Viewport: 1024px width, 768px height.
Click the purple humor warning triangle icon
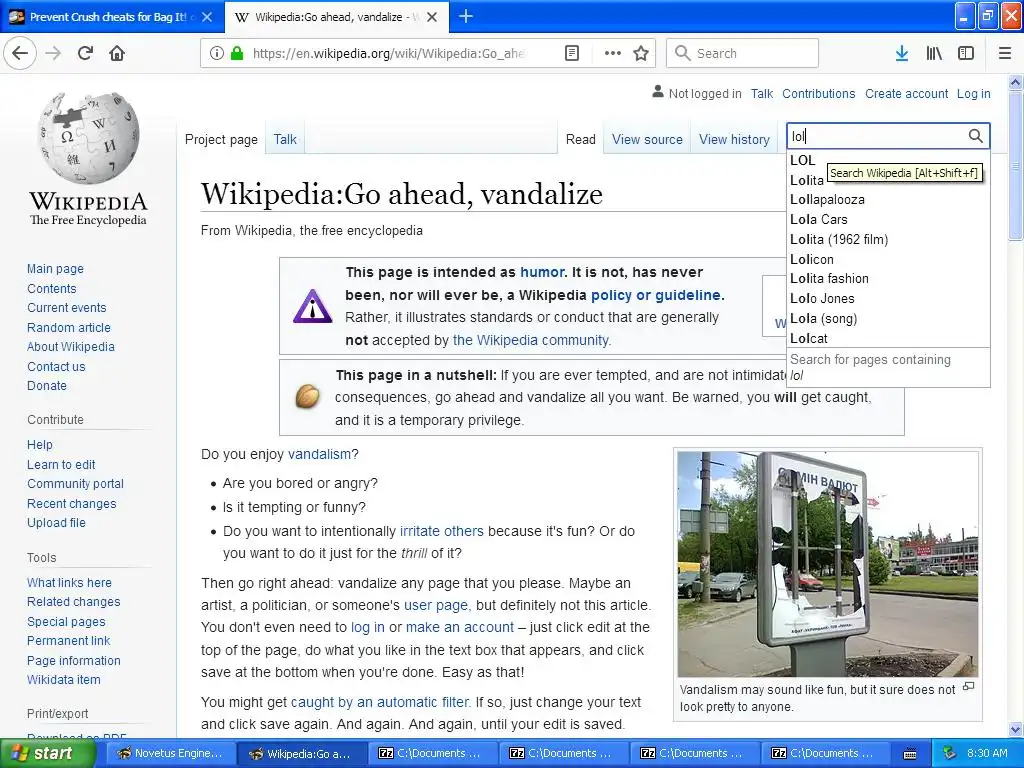[312, 306]
